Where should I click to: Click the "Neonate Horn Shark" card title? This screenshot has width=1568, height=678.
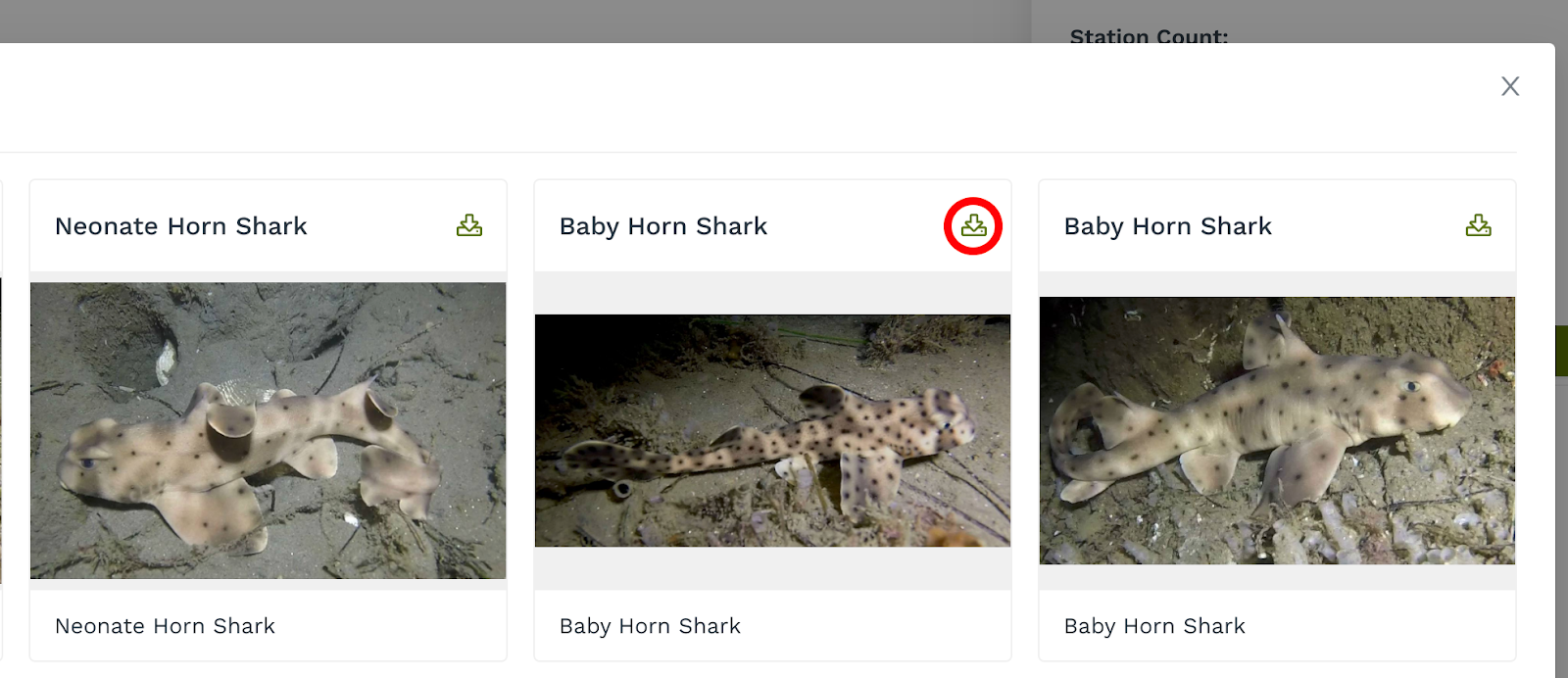click(x=181, y=226)
